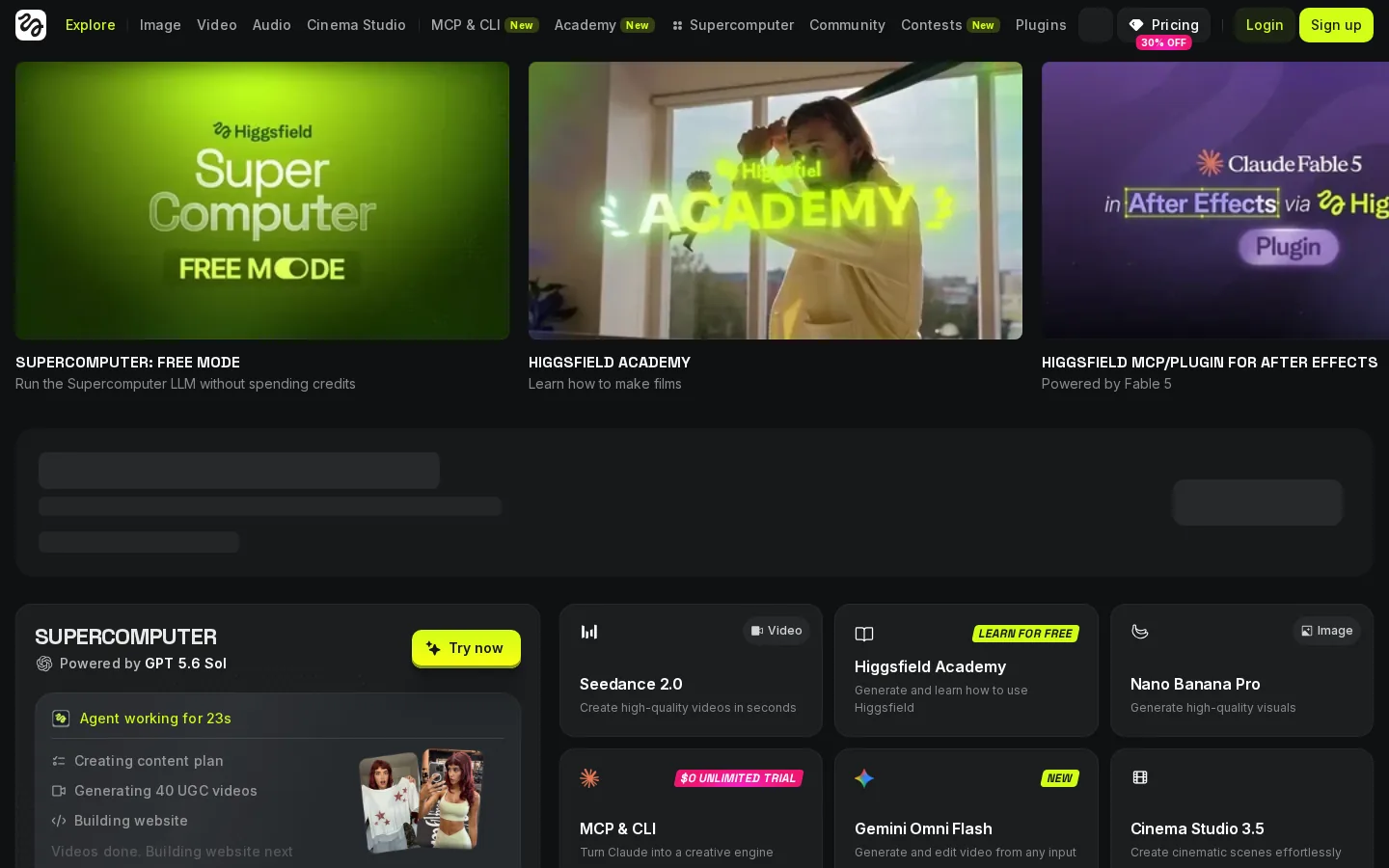Click the 'Powered by Fable 5' text
Screen dimensions: 1389x868
point(1106,384)
